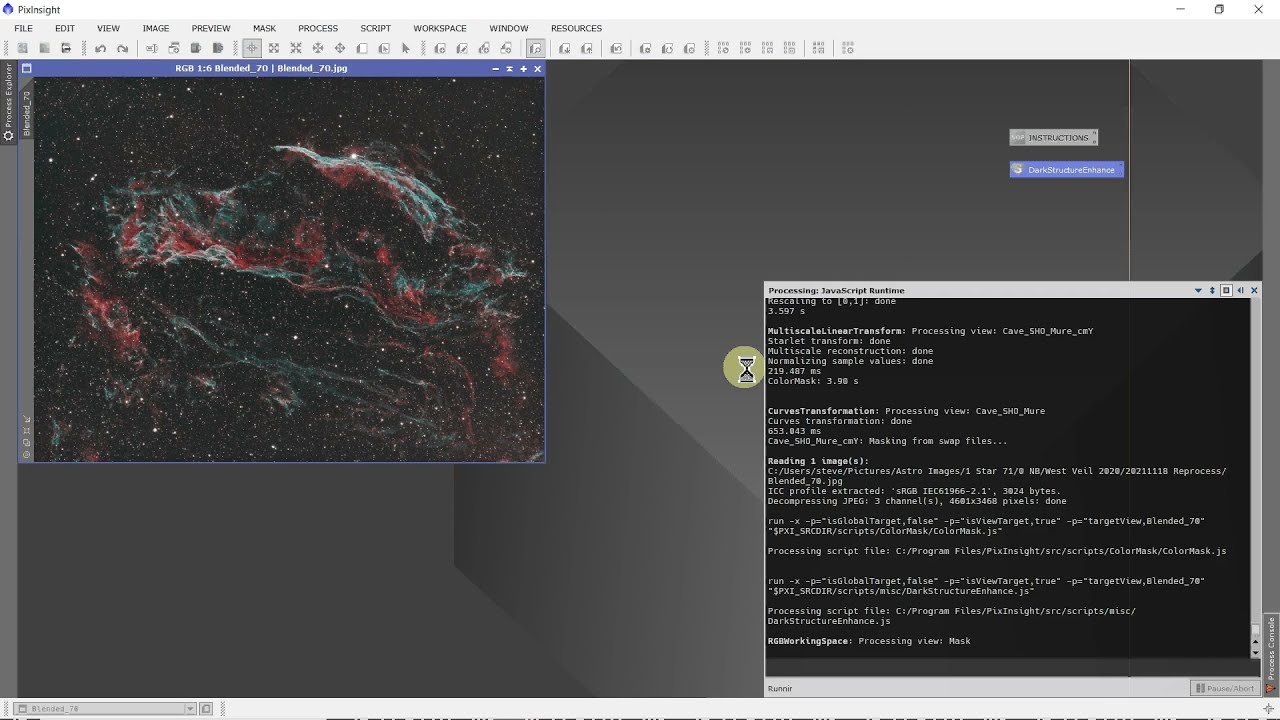Select the Blended_70 vertical view tab

click(x=26, y=113)
